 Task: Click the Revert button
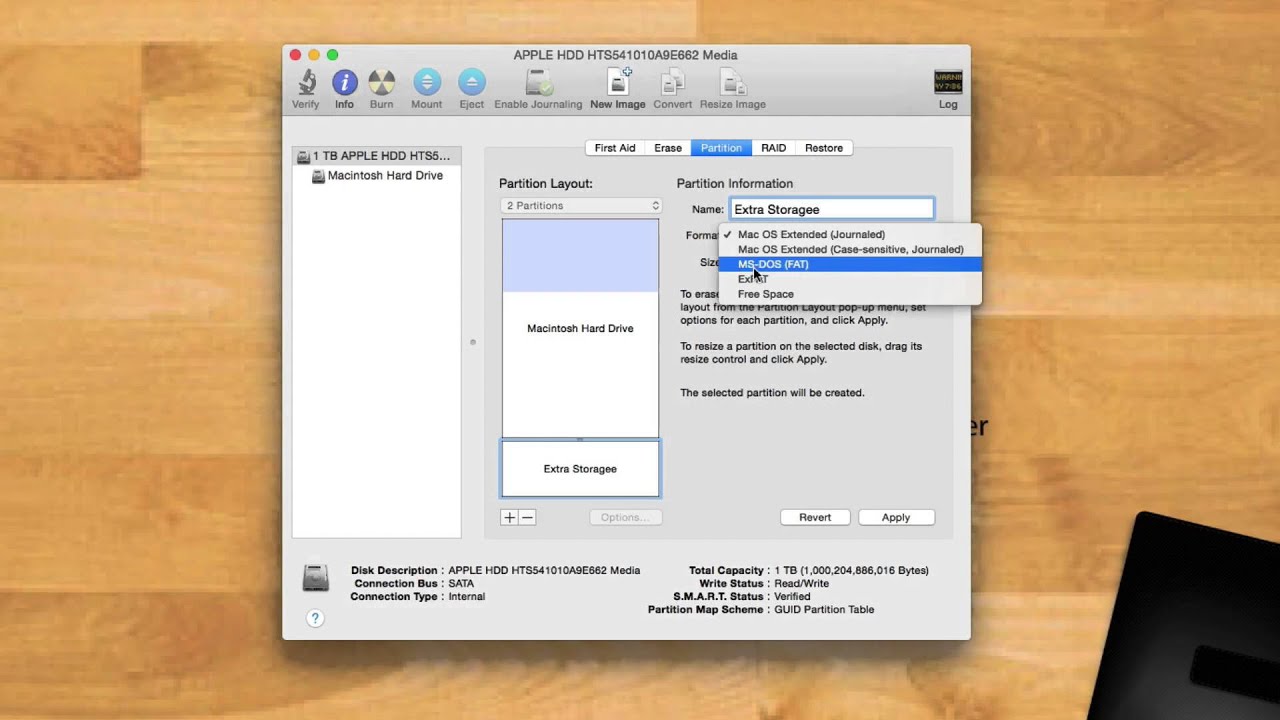(815, 517)
